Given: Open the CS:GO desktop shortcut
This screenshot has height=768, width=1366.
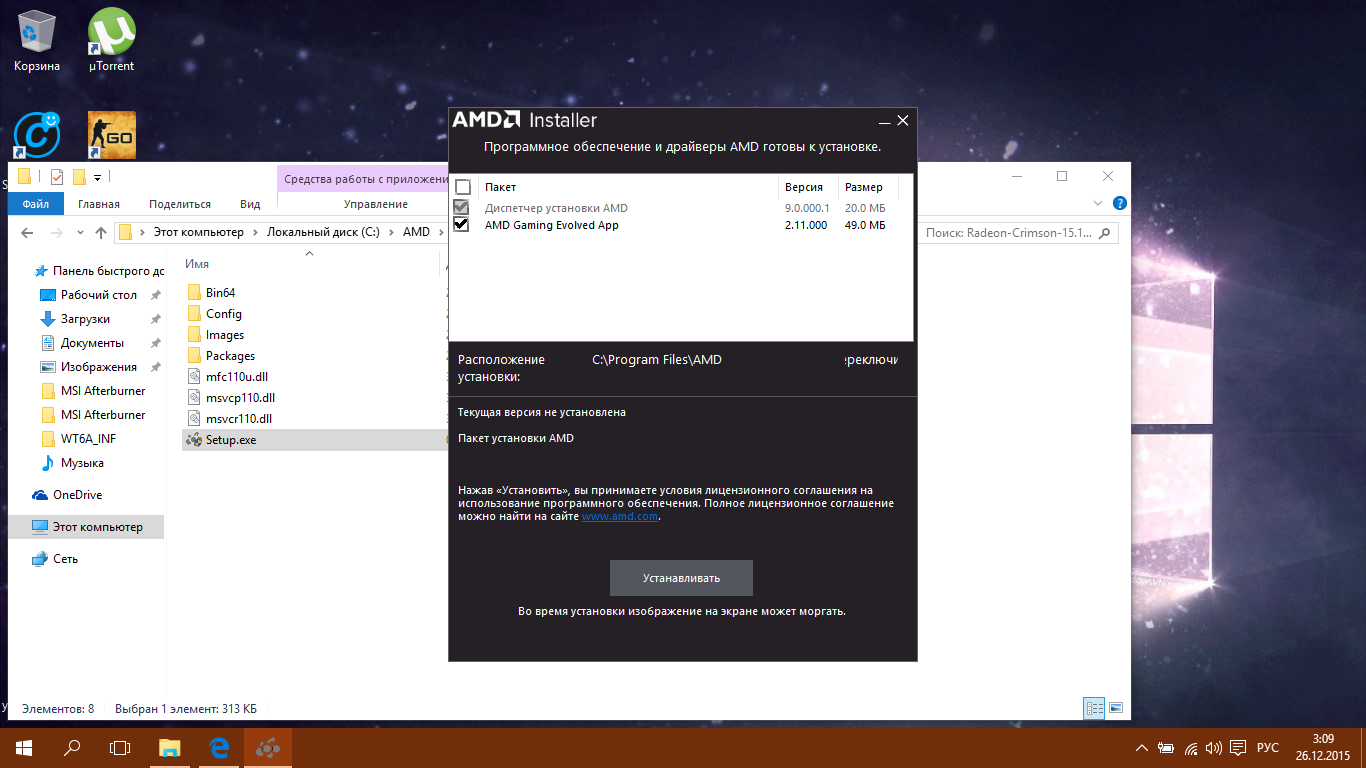Looking at the screenshot, I should pos(111,135).
